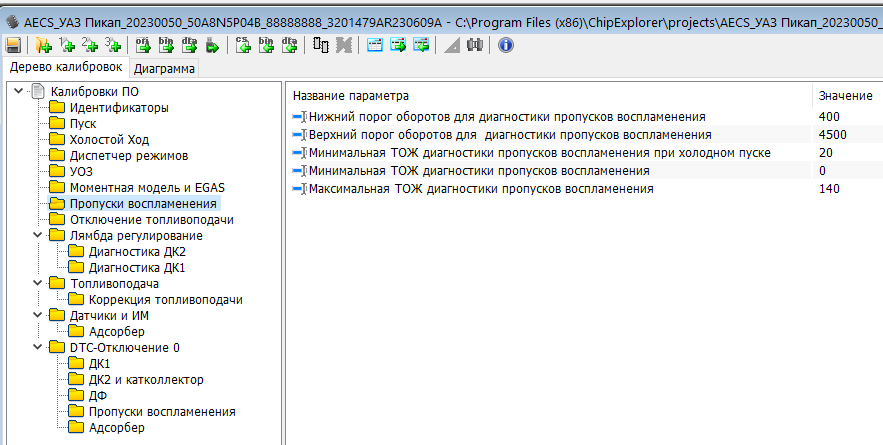
Task: Click the save (floppy disk) toolbar icon
Action: tap(13, 45)
